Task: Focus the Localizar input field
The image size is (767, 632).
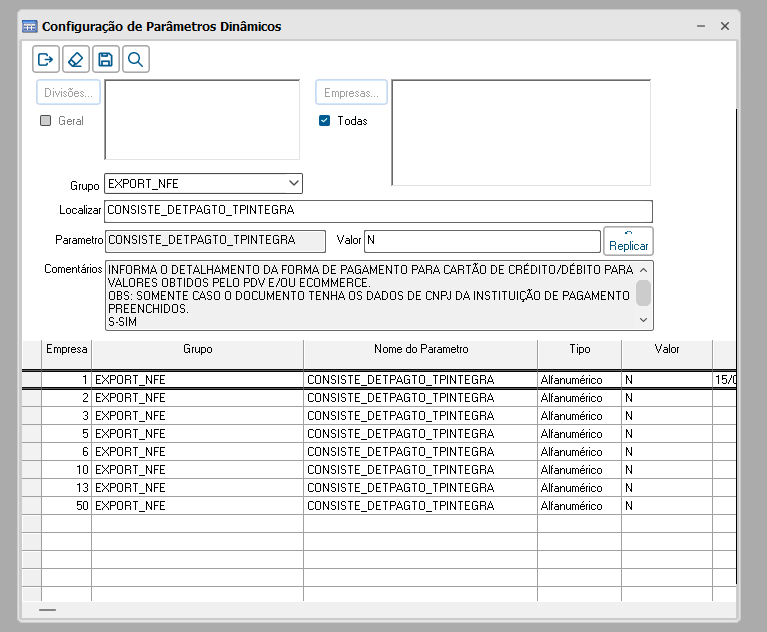Action: [x=378, y=211]
